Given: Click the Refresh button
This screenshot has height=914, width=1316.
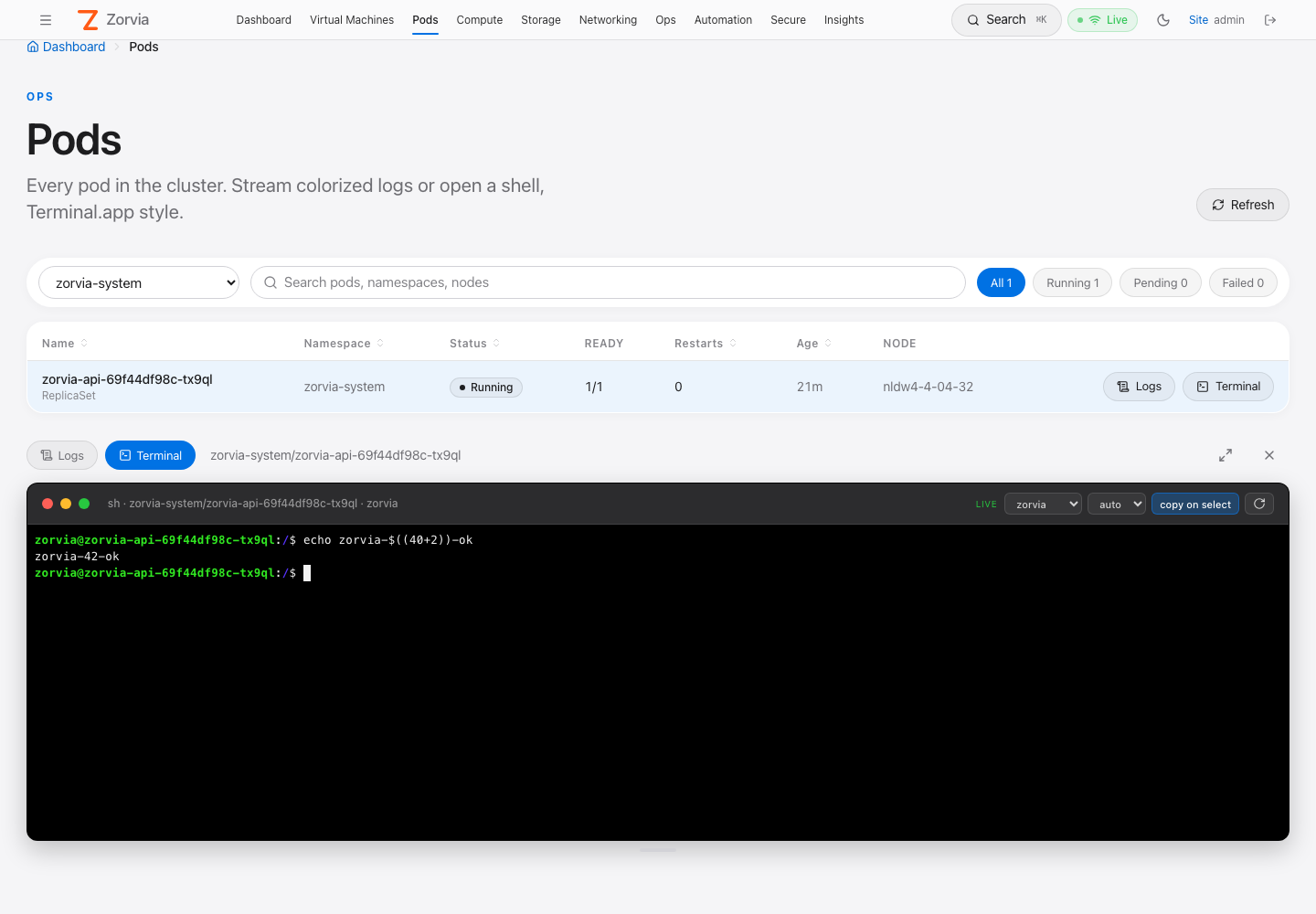Looking at the screenshot, I should tap(1243, 205).
